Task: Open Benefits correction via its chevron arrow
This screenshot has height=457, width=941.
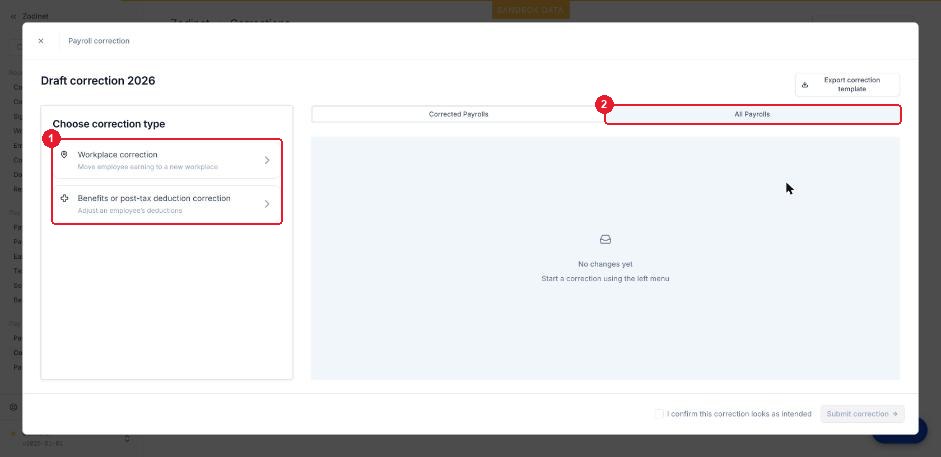Action: click(x=267, y=204)
